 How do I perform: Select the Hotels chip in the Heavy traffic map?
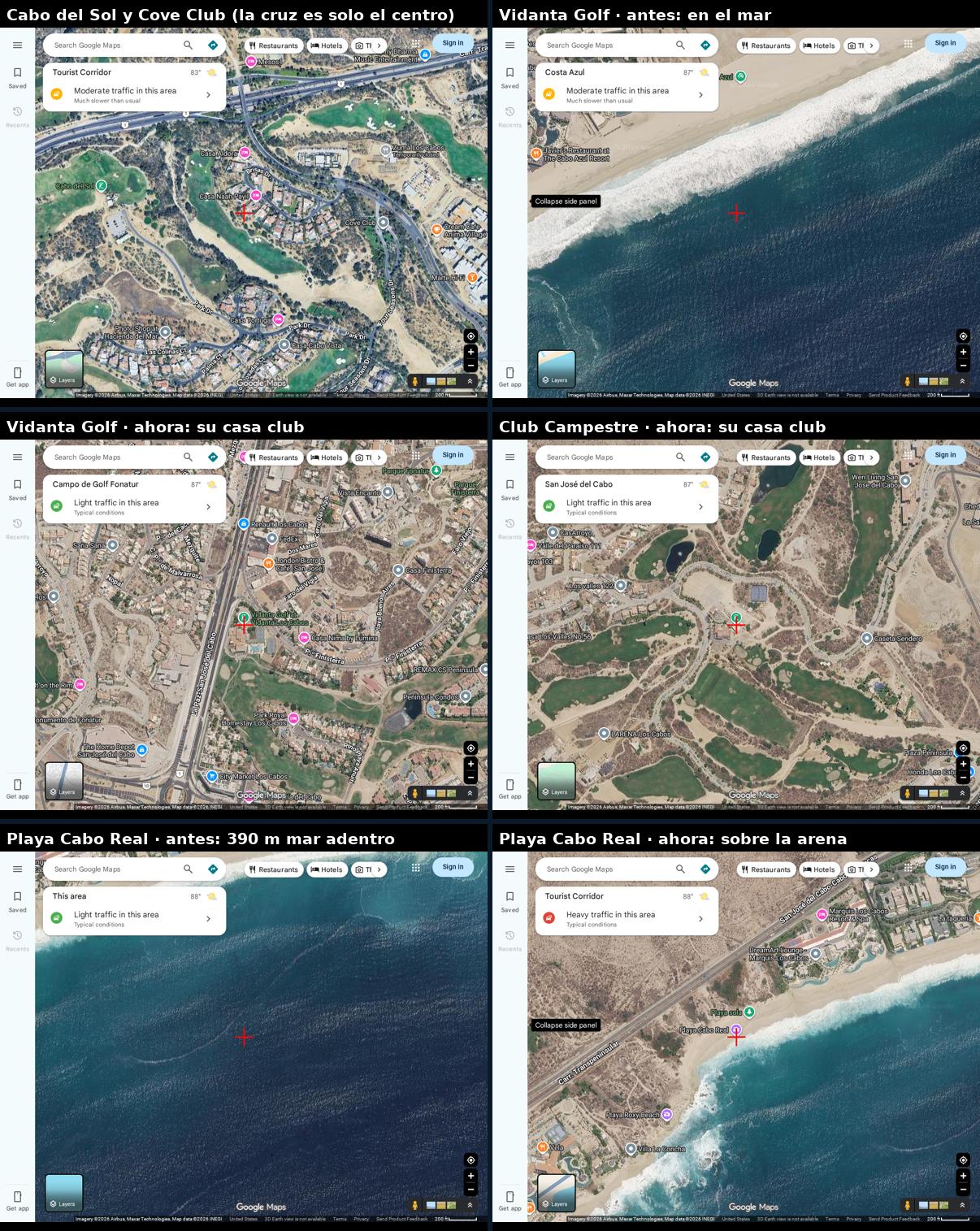[x=819, y=869]
